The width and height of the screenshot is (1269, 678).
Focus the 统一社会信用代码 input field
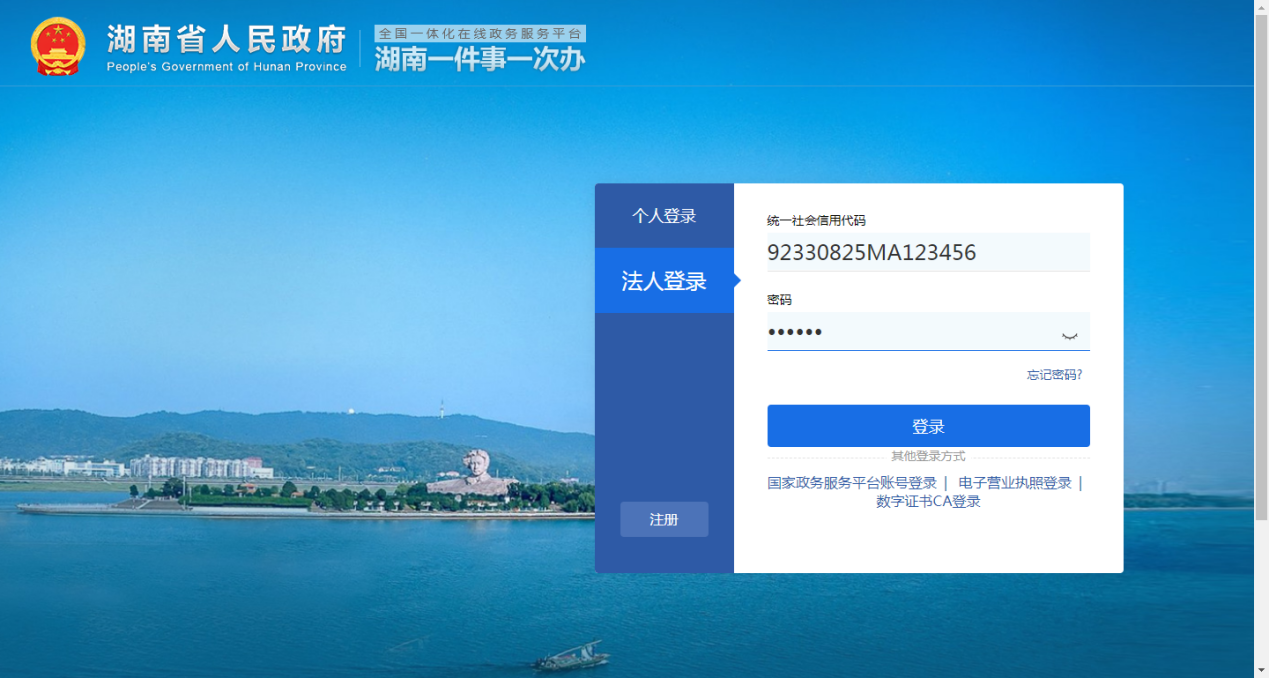coord(927,253)
